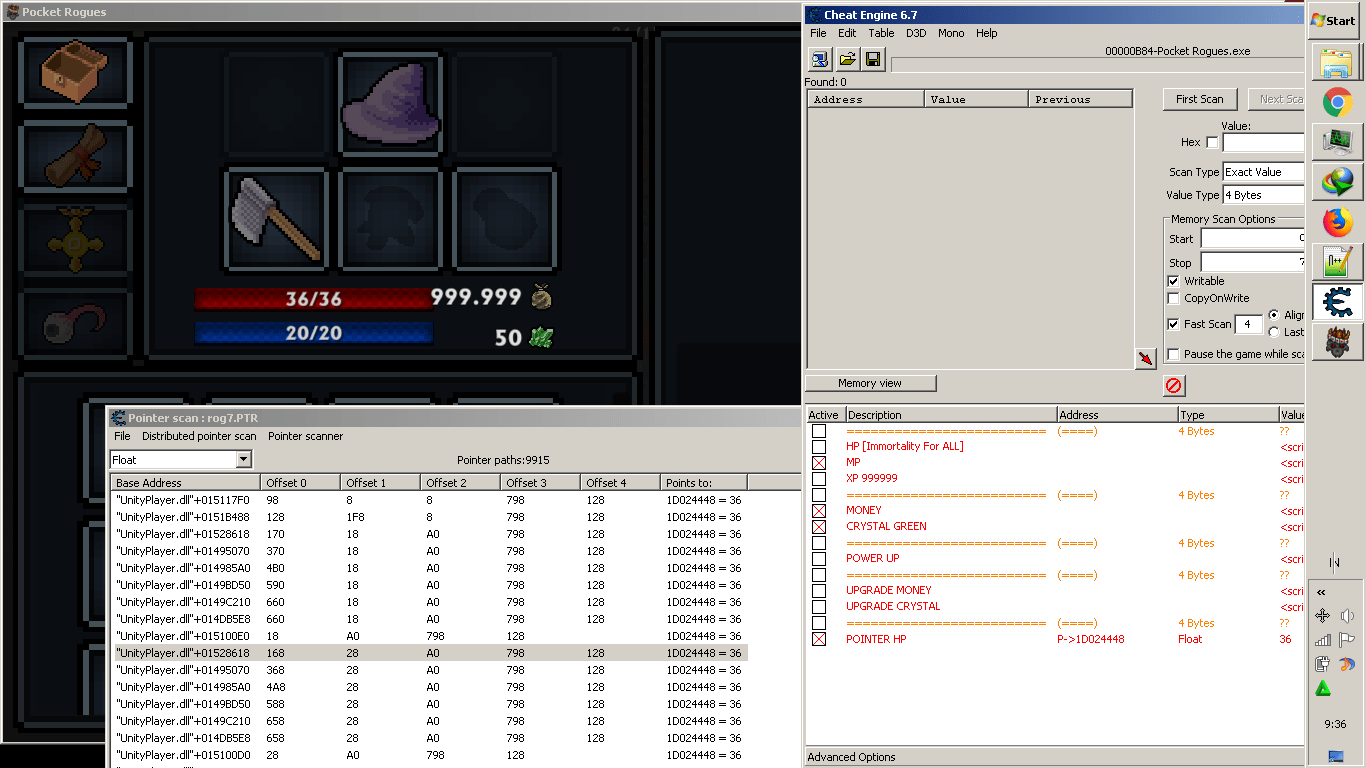
Task: Toggle the Fast Scan checkbox
Action: (1174, 324)
